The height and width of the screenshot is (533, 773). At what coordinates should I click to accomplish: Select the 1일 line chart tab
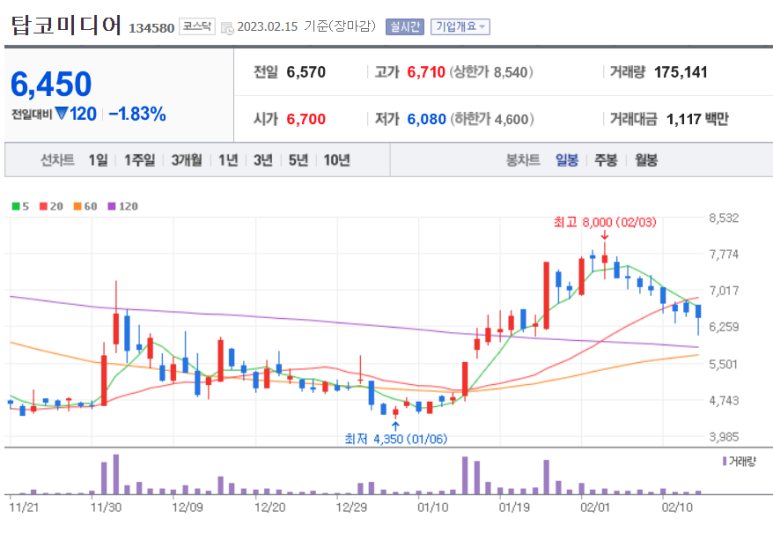[98, 160]
